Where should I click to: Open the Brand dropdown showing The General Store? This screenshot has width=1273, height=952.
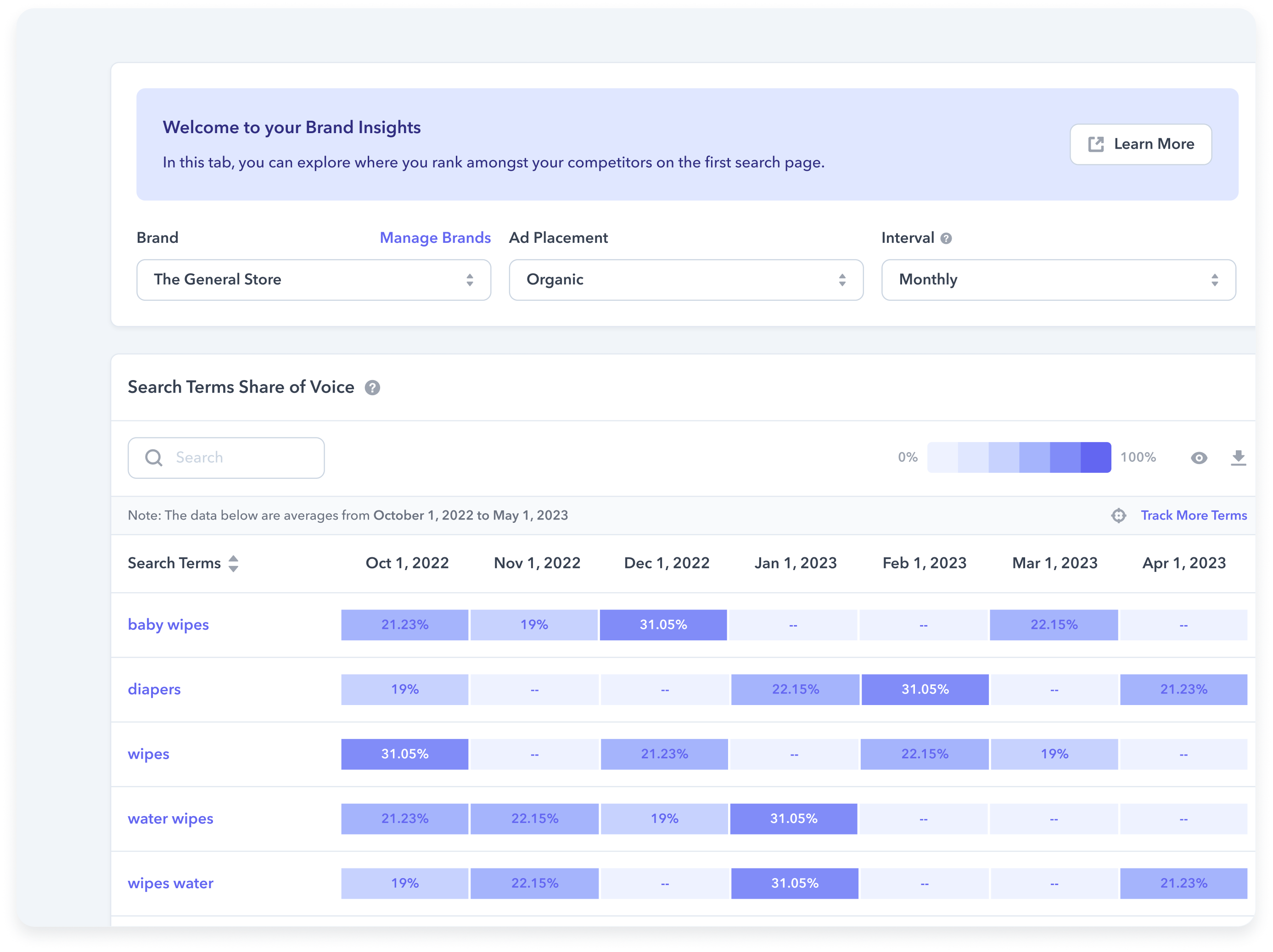point(314,280)
